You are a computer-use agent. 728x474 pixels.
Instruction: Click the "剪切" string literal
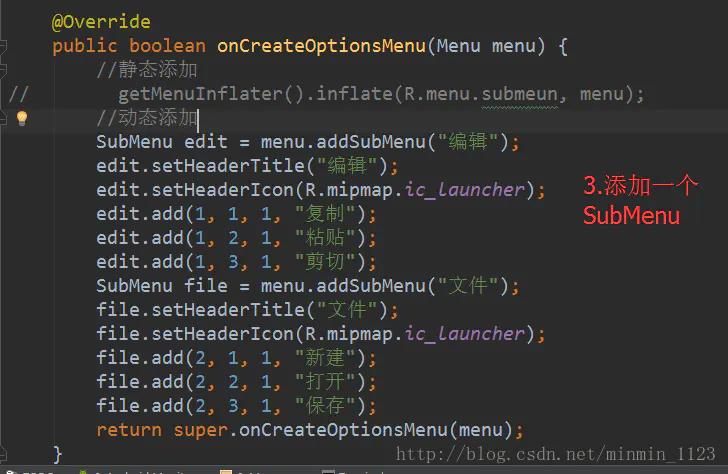(325, 262)
